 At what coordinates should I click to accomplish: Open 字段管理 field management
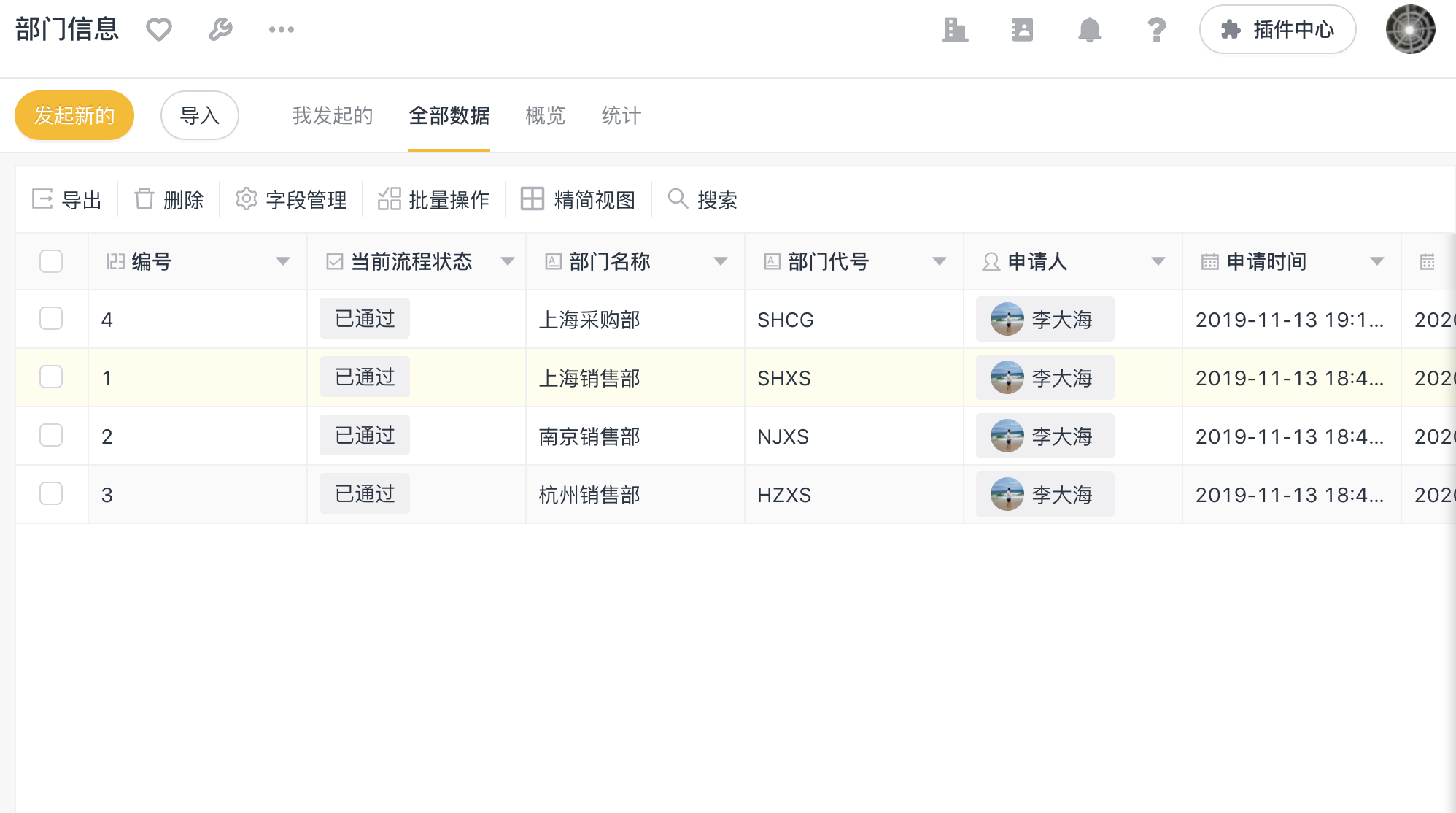[x=291, y=199]
